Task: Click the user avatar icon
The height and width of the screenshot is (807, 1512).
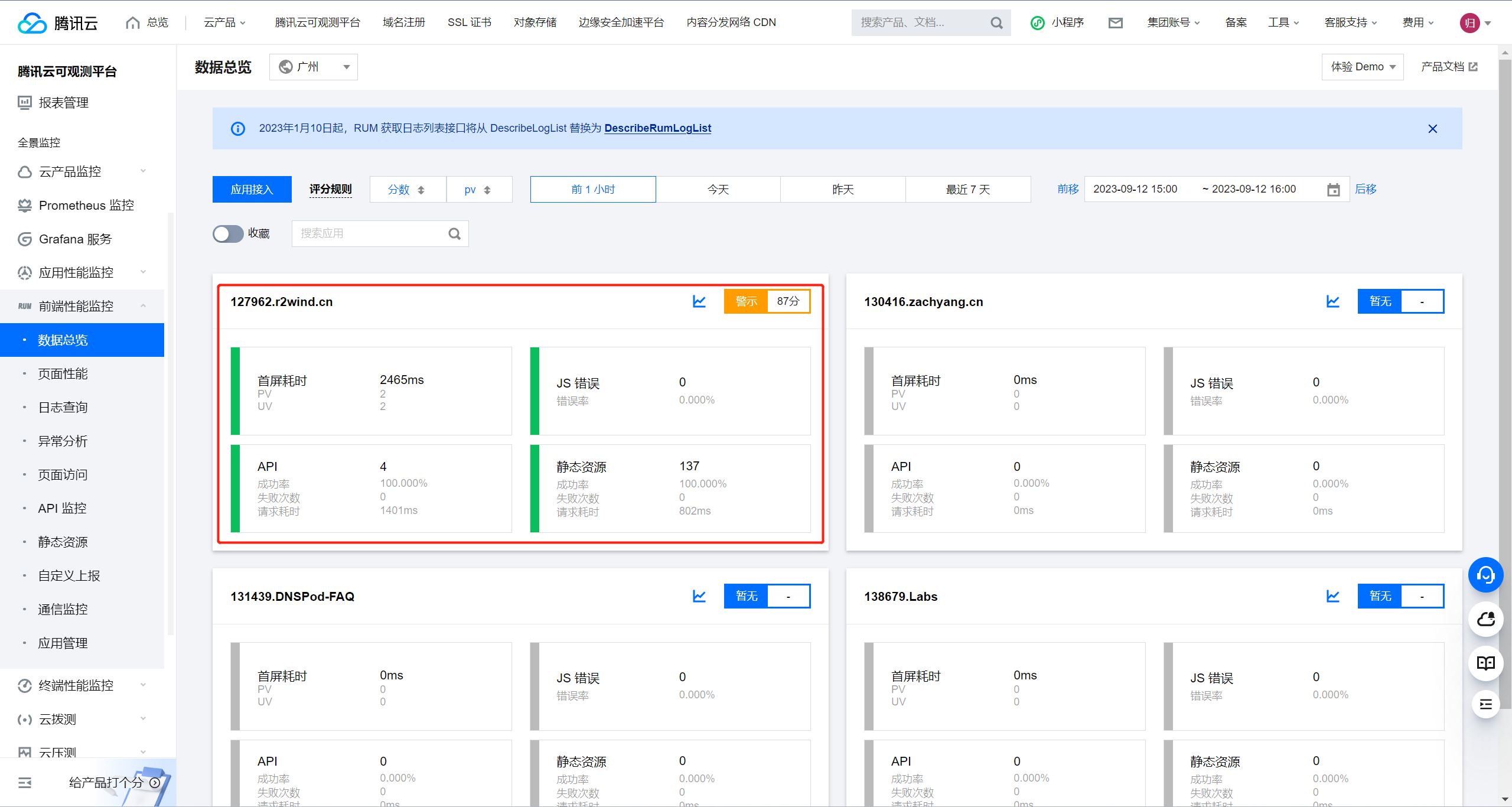Action: coord(1469,23)
